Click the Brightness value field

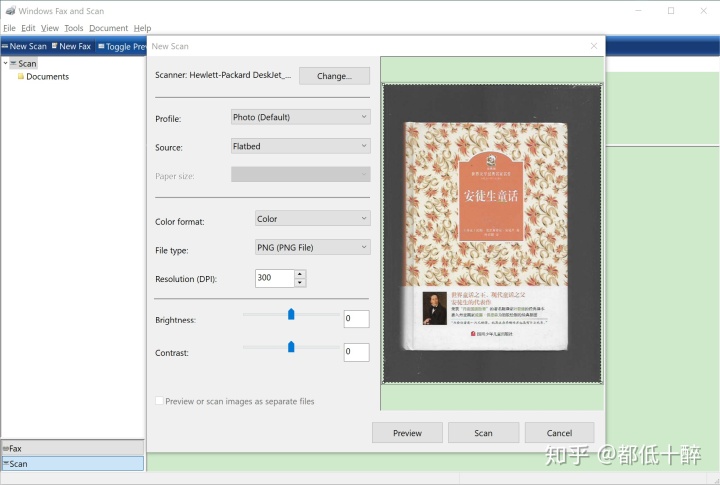pos(356,319)
